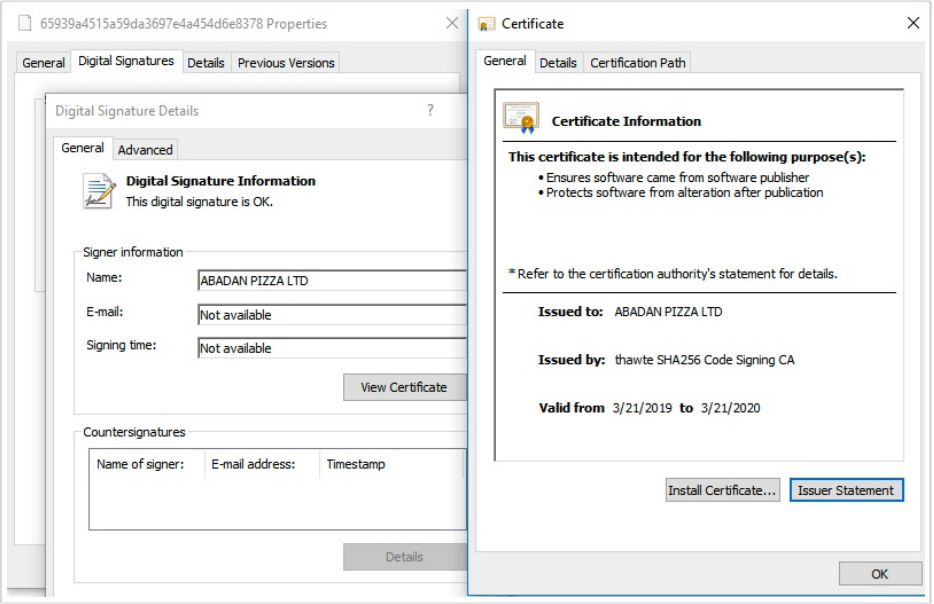Switch to the Advanced tab in Digital Signature Details

point(145,150)
